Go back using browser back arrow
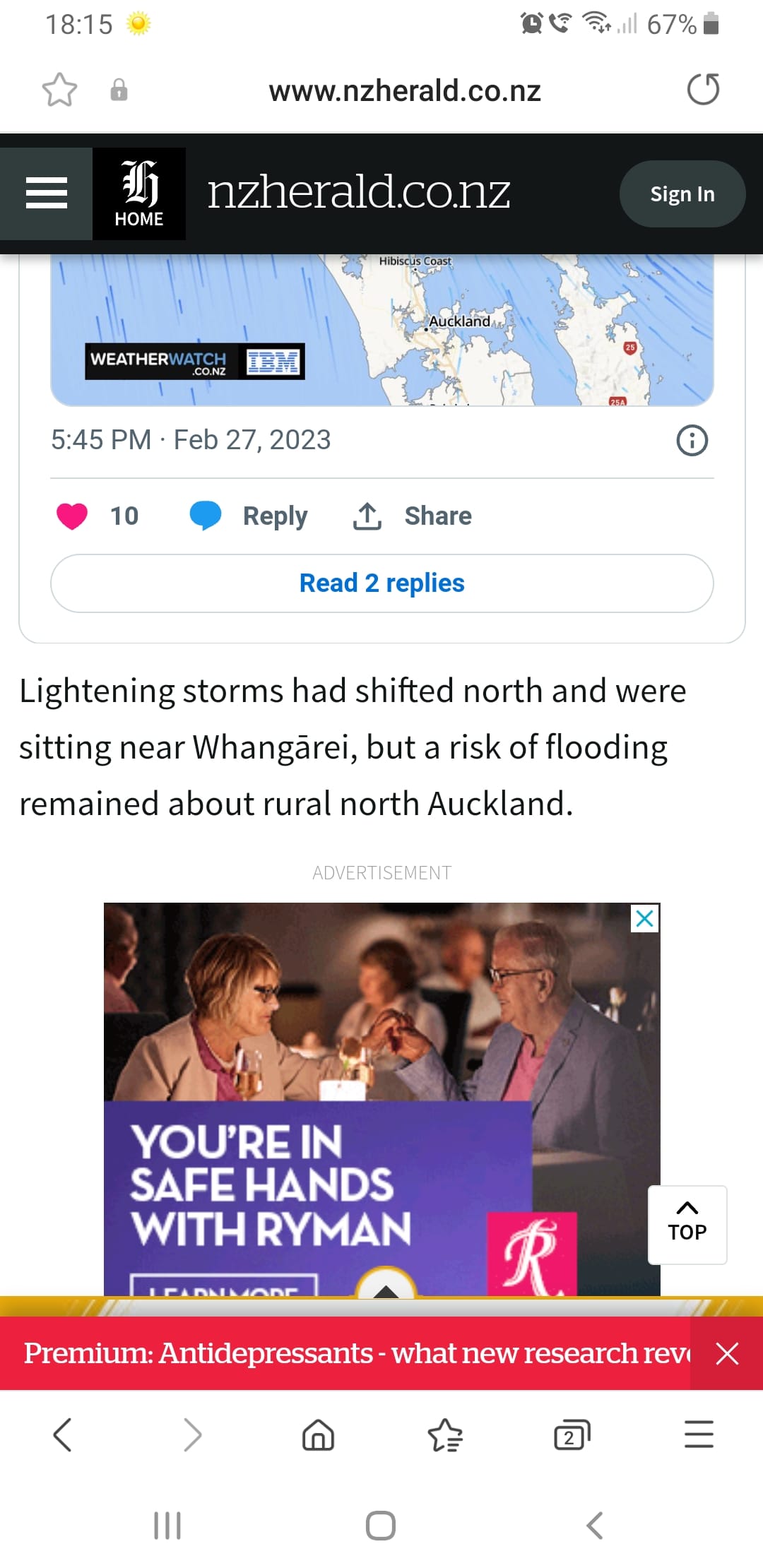The height and width of the screenshot is (1568, 763). 63,1435
